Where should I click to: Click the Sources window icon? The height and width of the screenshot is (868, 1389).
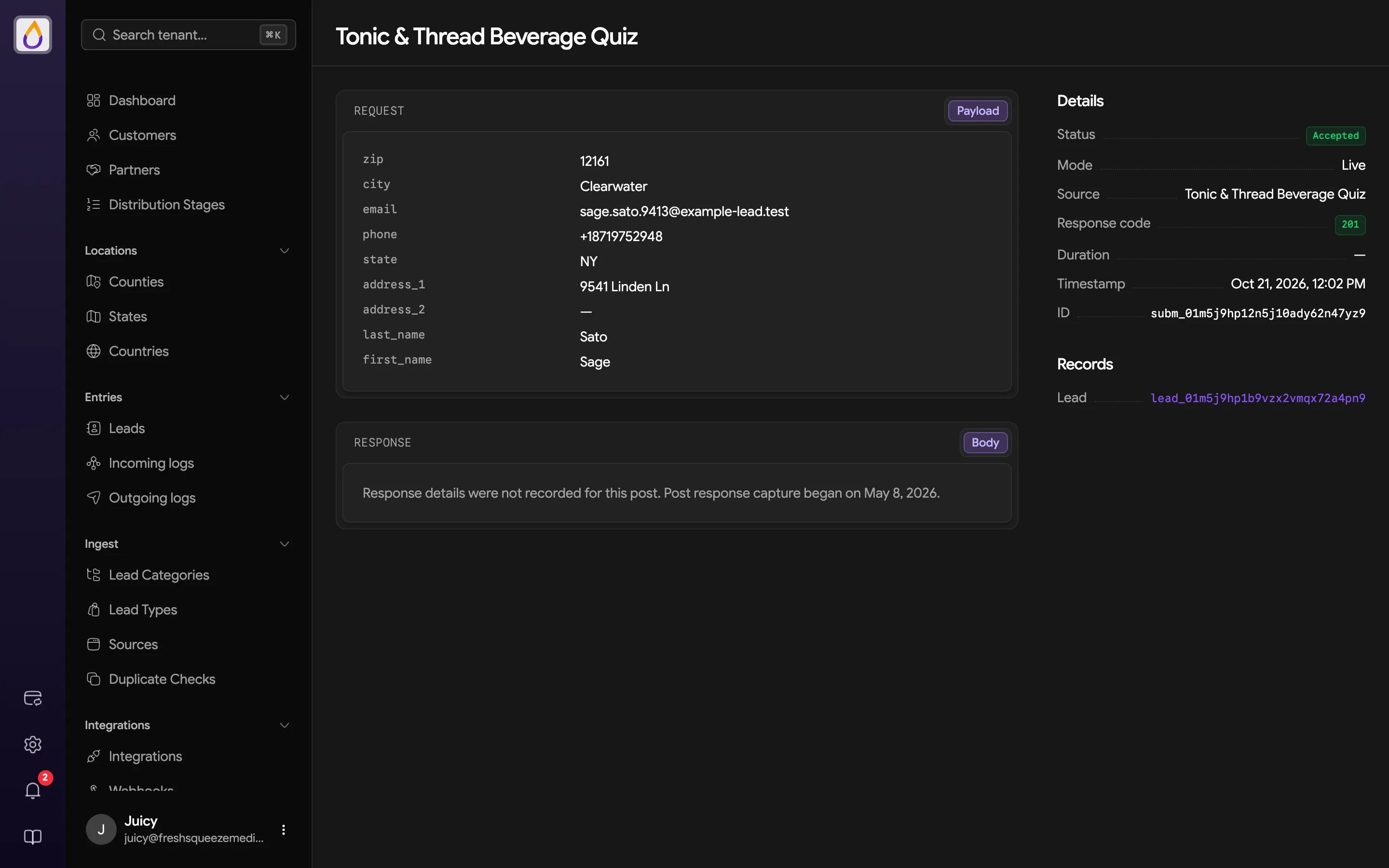[94, 644]
